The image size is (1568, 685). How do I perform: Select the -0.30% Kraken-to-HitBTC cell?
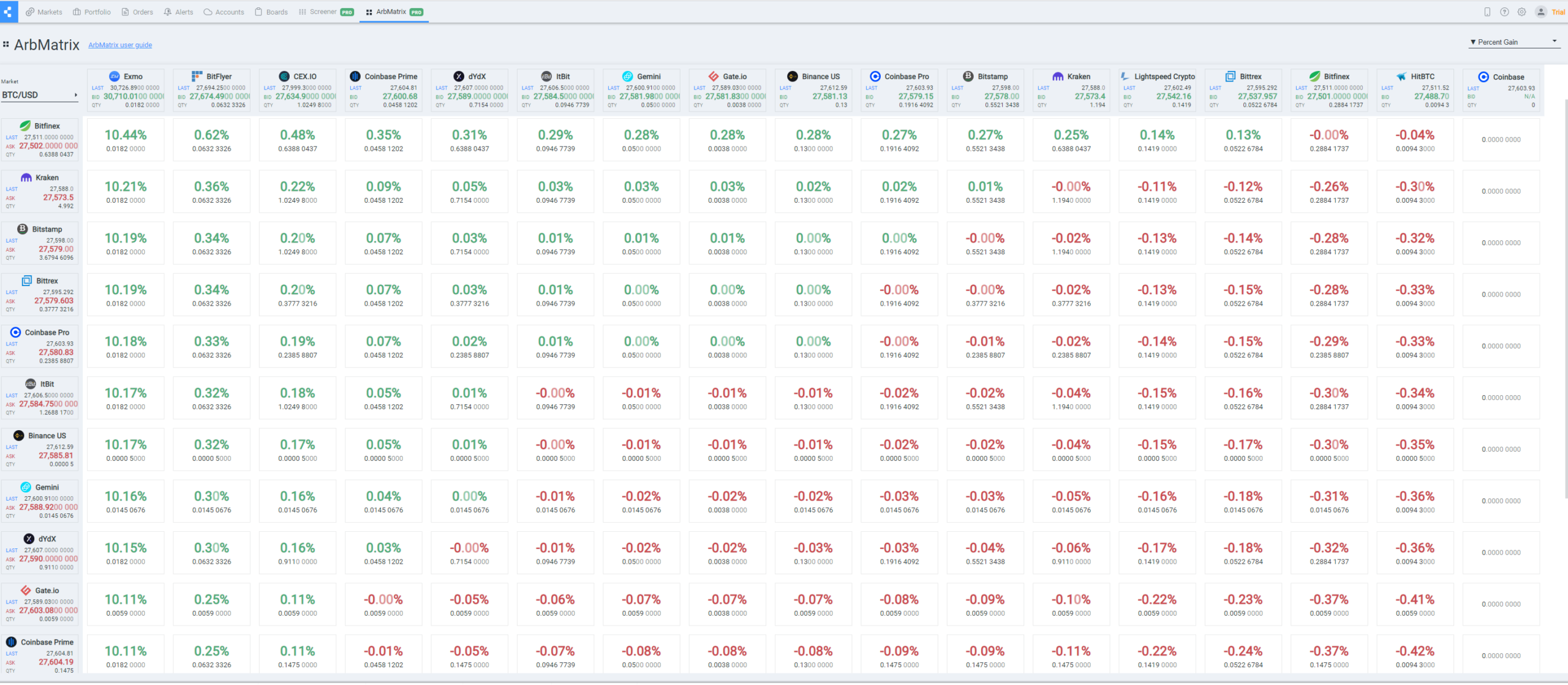coord(1415,191)
